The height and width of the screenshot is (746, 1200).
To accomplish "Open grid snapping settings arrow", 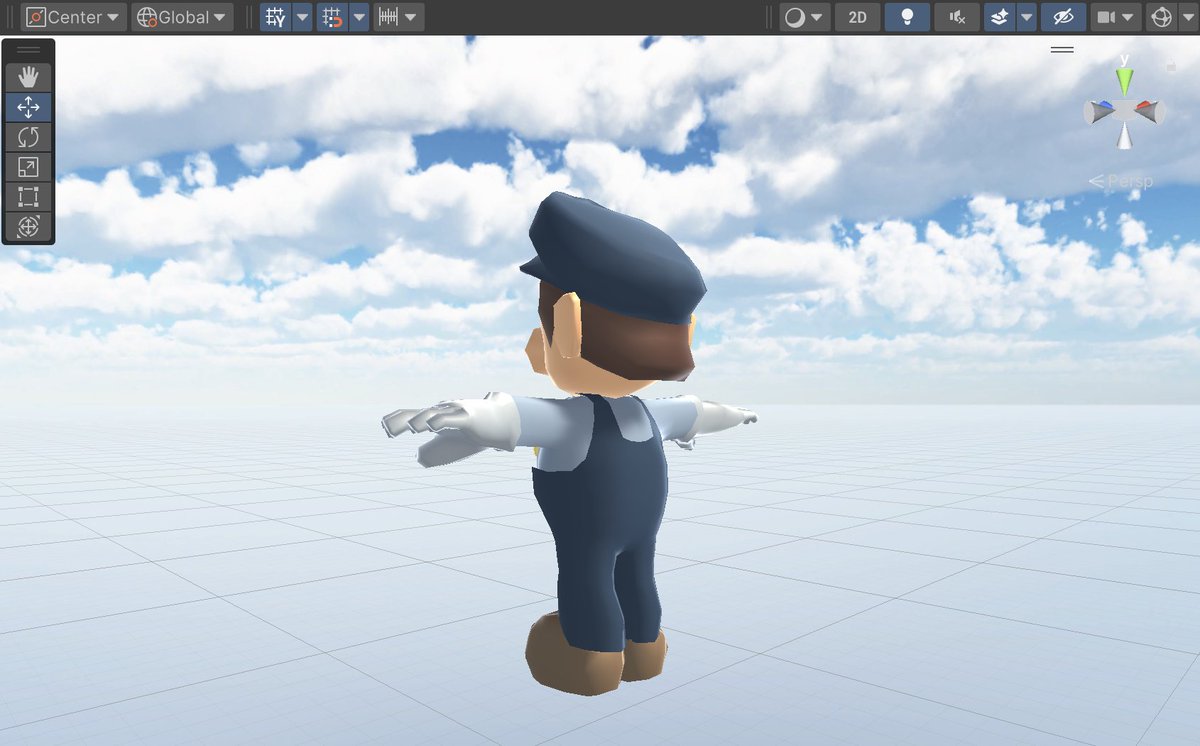I will click(x=359, y=17).
